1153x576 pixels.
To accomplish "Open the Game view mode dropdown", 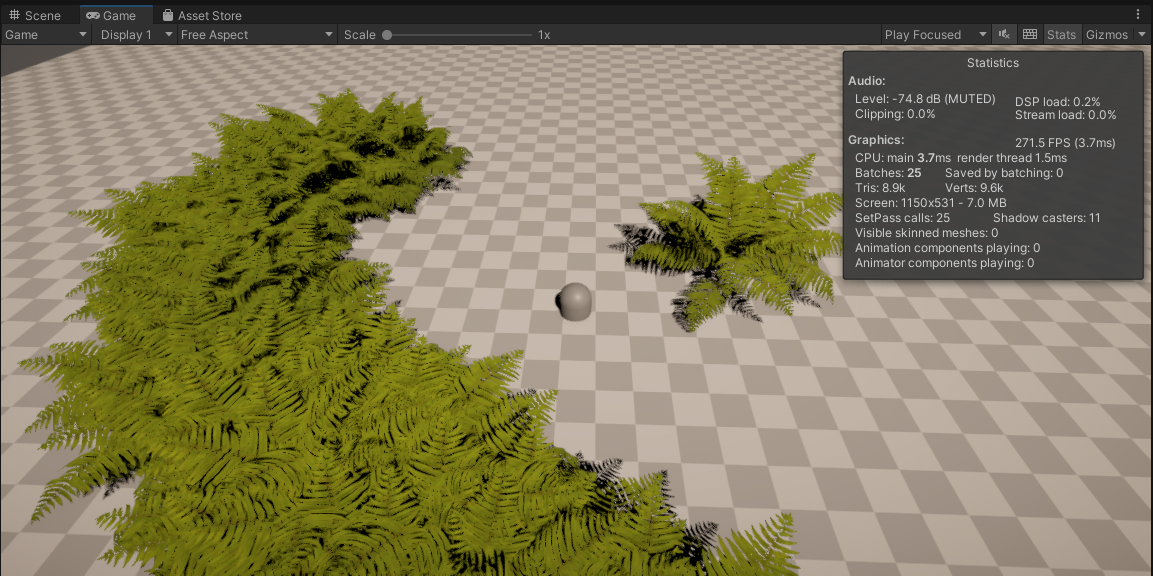I will [46, 35].
